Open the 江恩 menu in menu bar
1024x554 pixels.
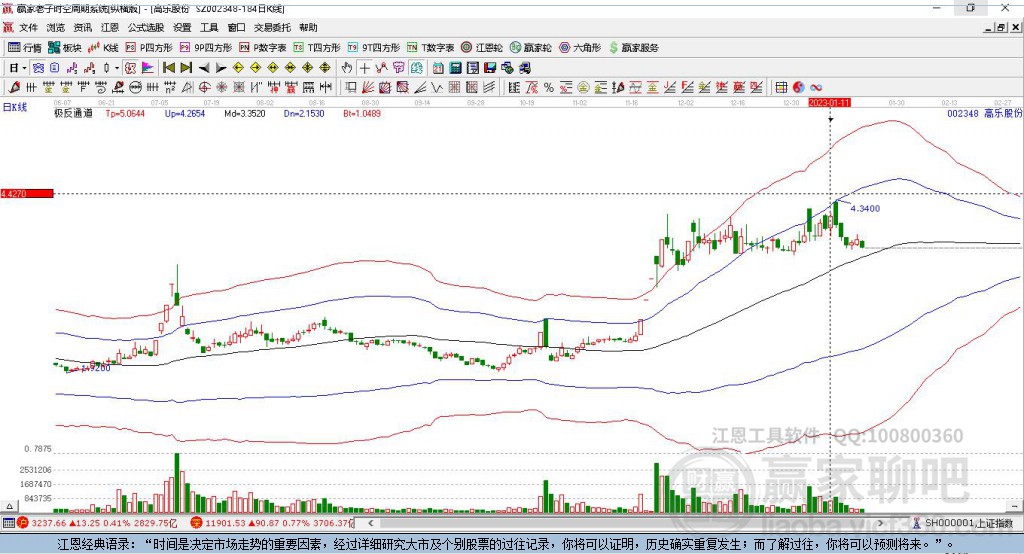pyautogui.click(x=110, y=28)
